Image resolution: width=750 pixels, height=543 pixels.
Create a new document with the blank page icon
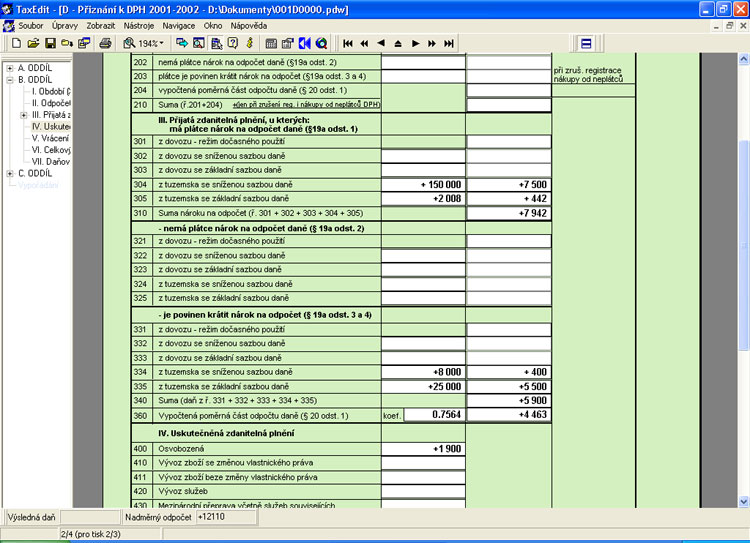(16, 44)
